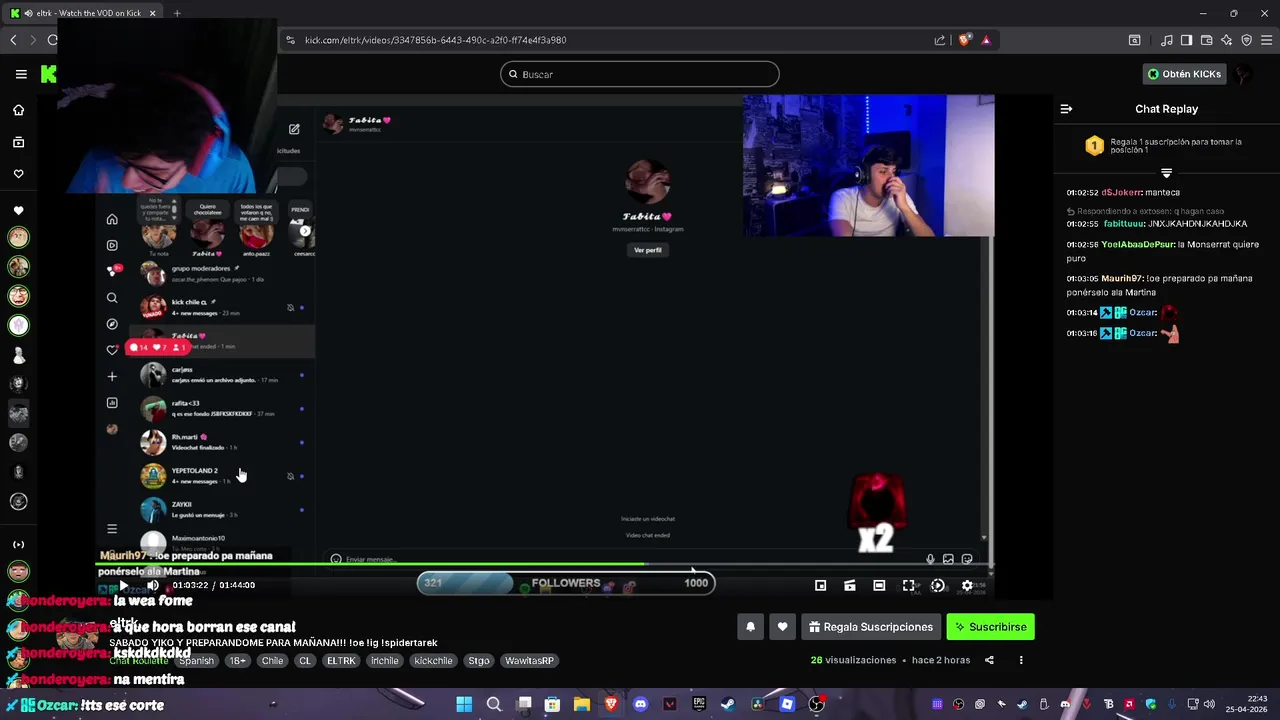The height and width of the screenshot is (720, 1280).
Task: Mute the video with speaker icon
Action: click(x=153, y=585)
